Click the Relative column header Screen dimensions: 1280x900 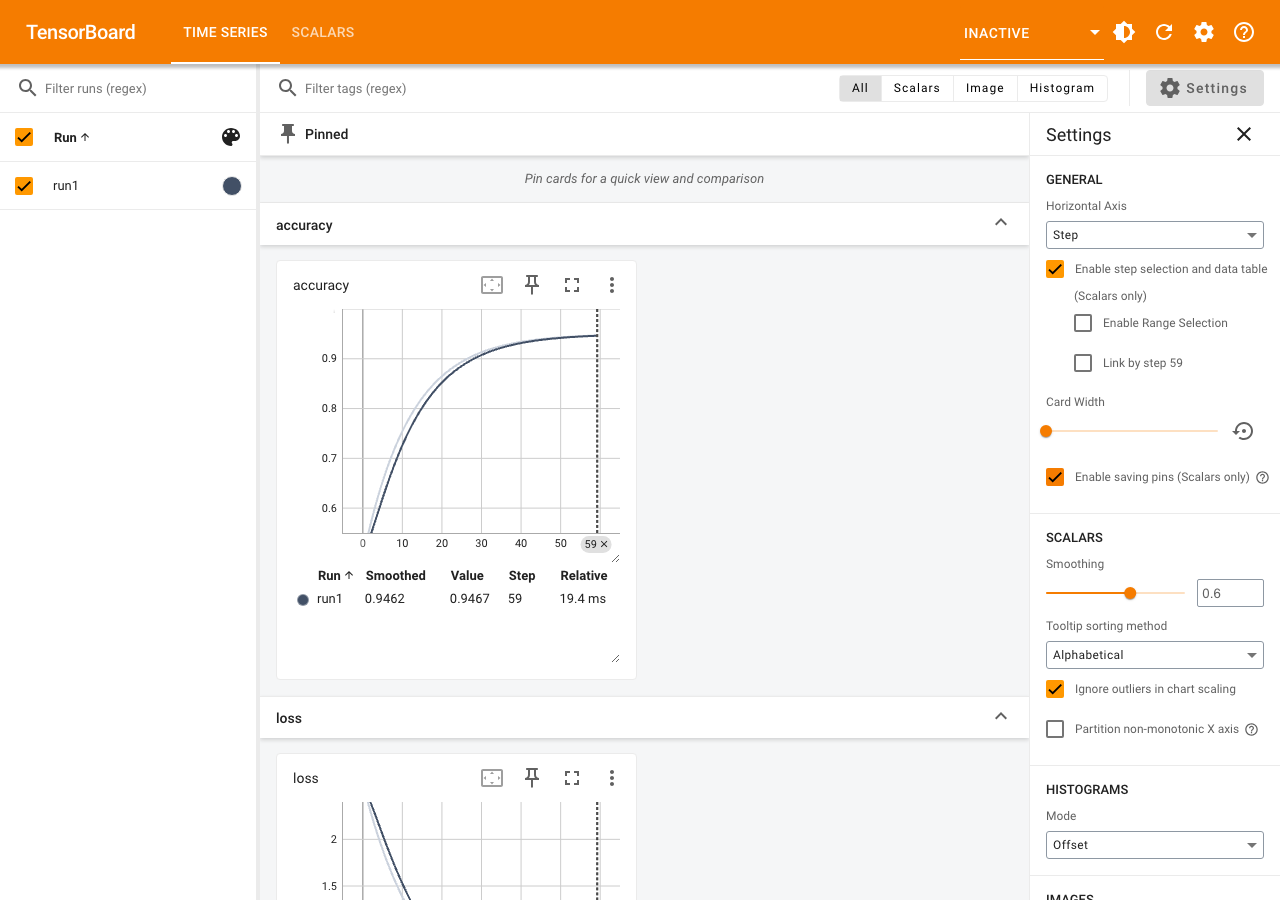tap(584, 576)
